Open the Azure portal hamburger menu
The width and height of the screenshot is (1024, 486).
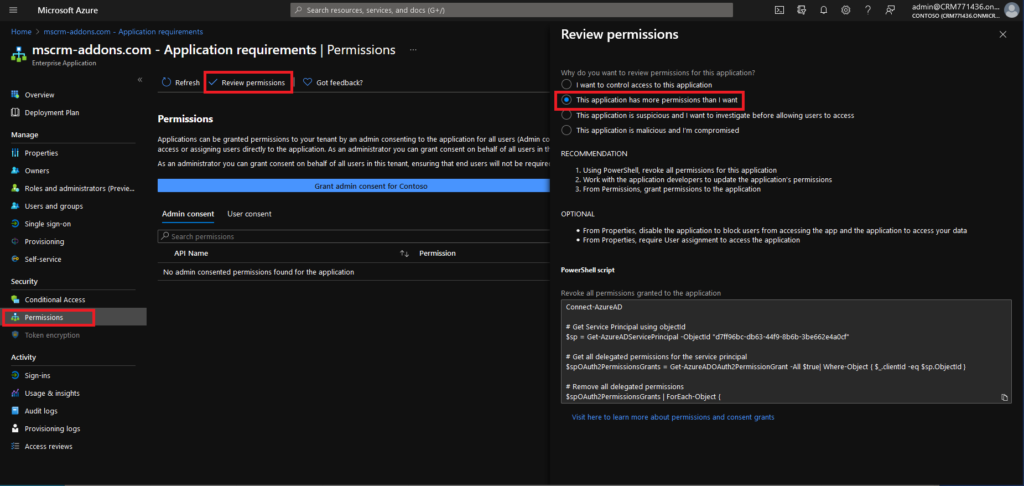pyautogui.click(x=14, y=10)
